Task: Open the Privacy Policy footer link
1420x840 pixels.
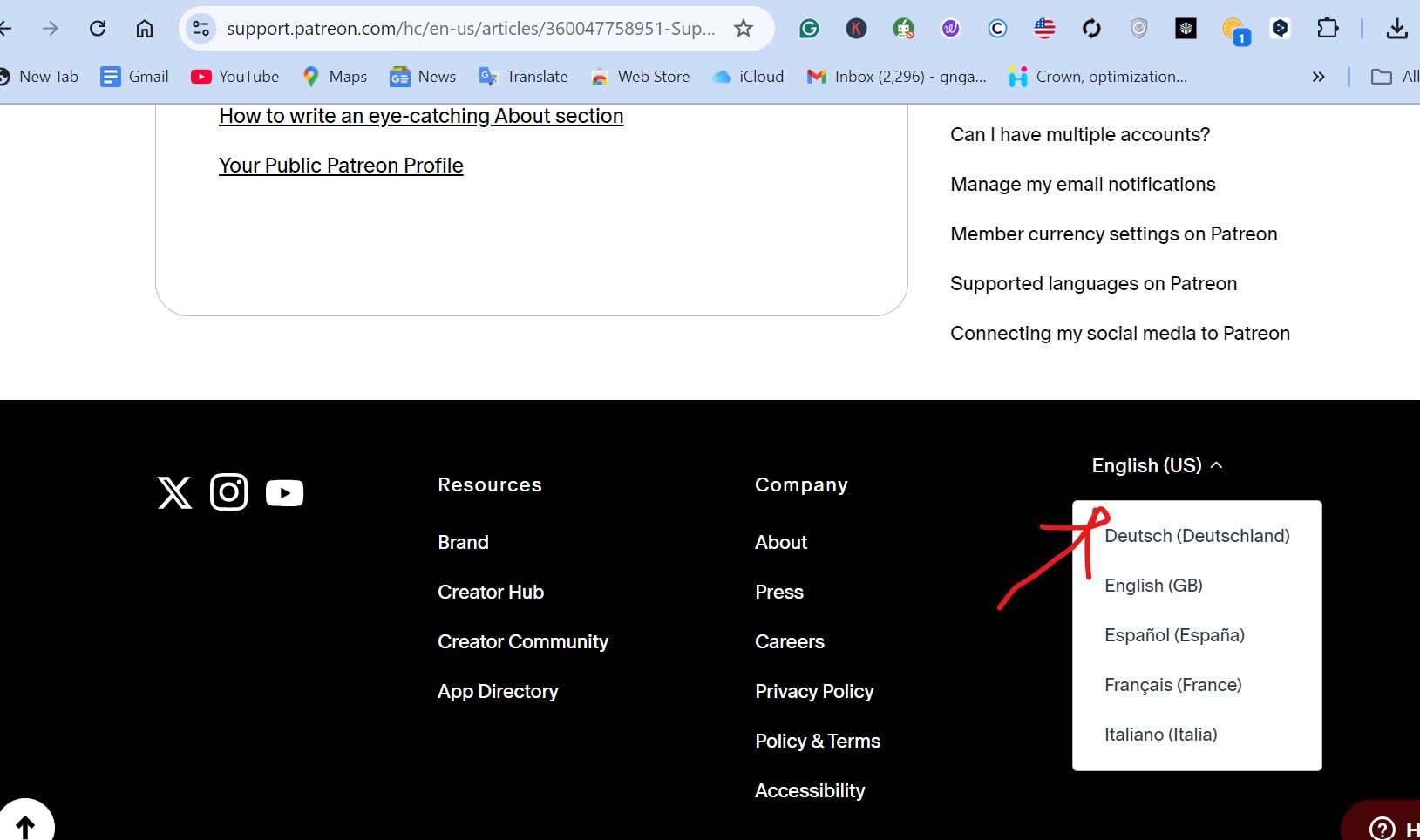Action: click(x=814, y=691)
